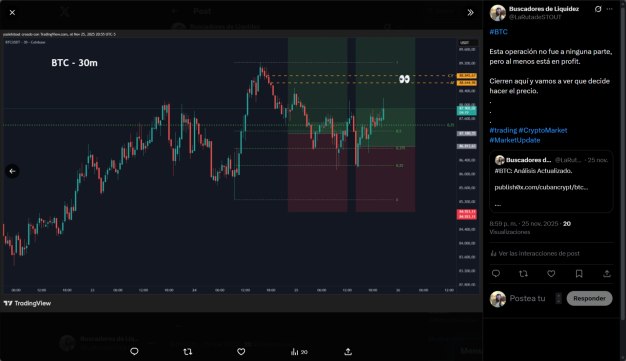Image resolution: width=626 pixels, height=361 pixels.
Task: Open the #BTC hashtag
Action: tap(499, 32)
